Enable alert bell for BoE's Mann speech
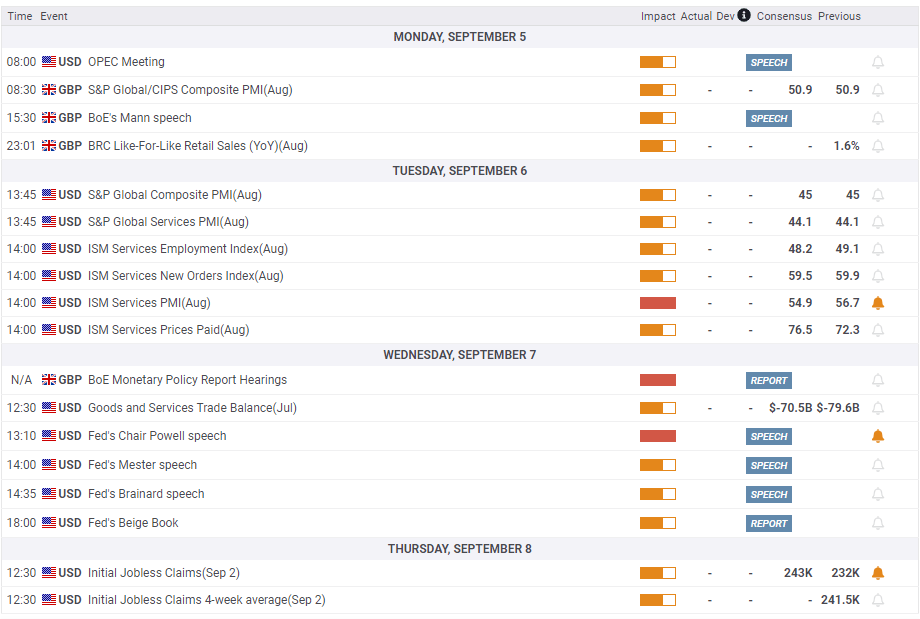The height and width of the screenshot is (619, 920). coord(878,118)
